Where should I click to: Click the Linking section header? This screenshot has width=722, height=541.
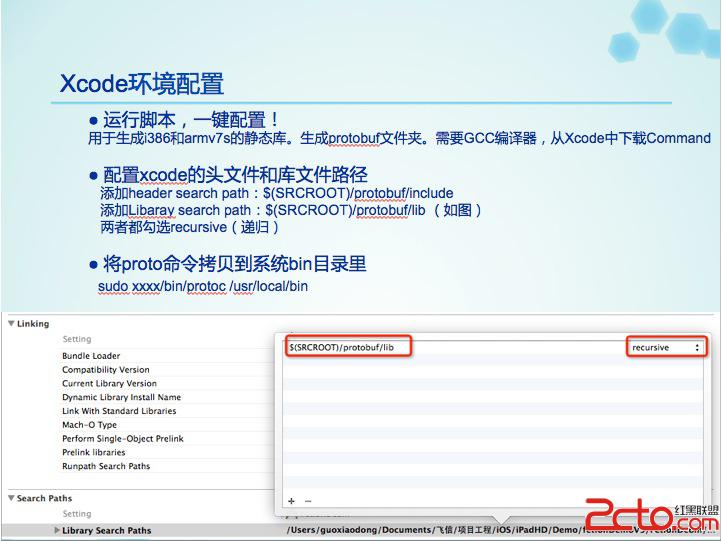33,324
